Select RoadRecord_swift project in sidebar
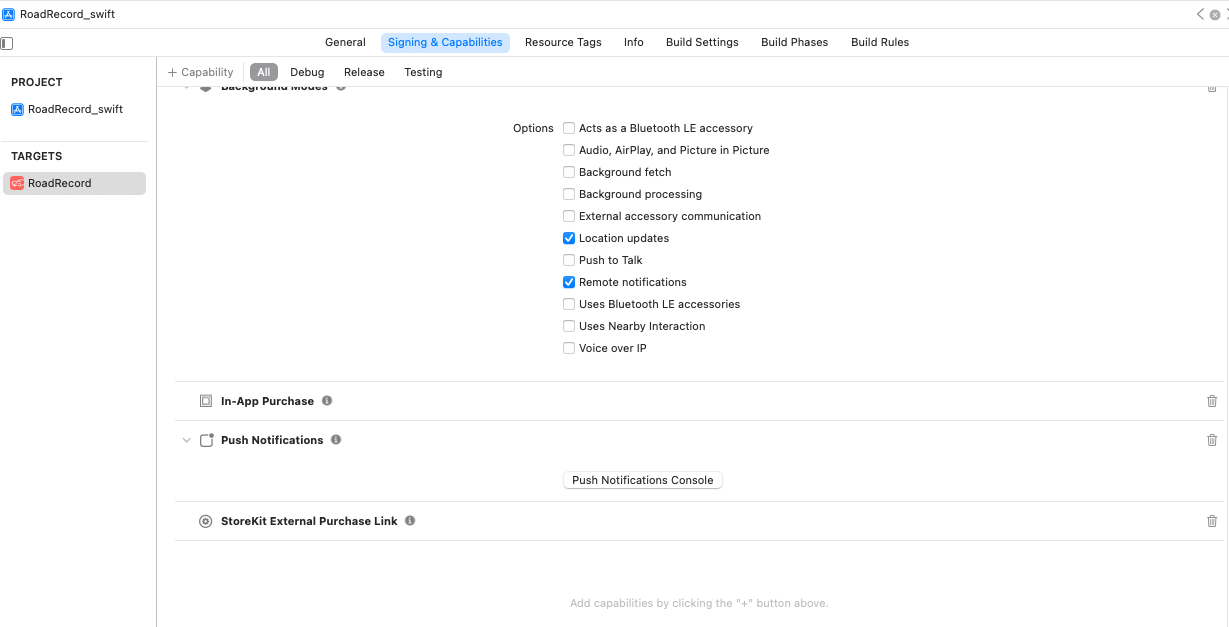Screen dimensions: 1229x627 click(x=75, y=109)
